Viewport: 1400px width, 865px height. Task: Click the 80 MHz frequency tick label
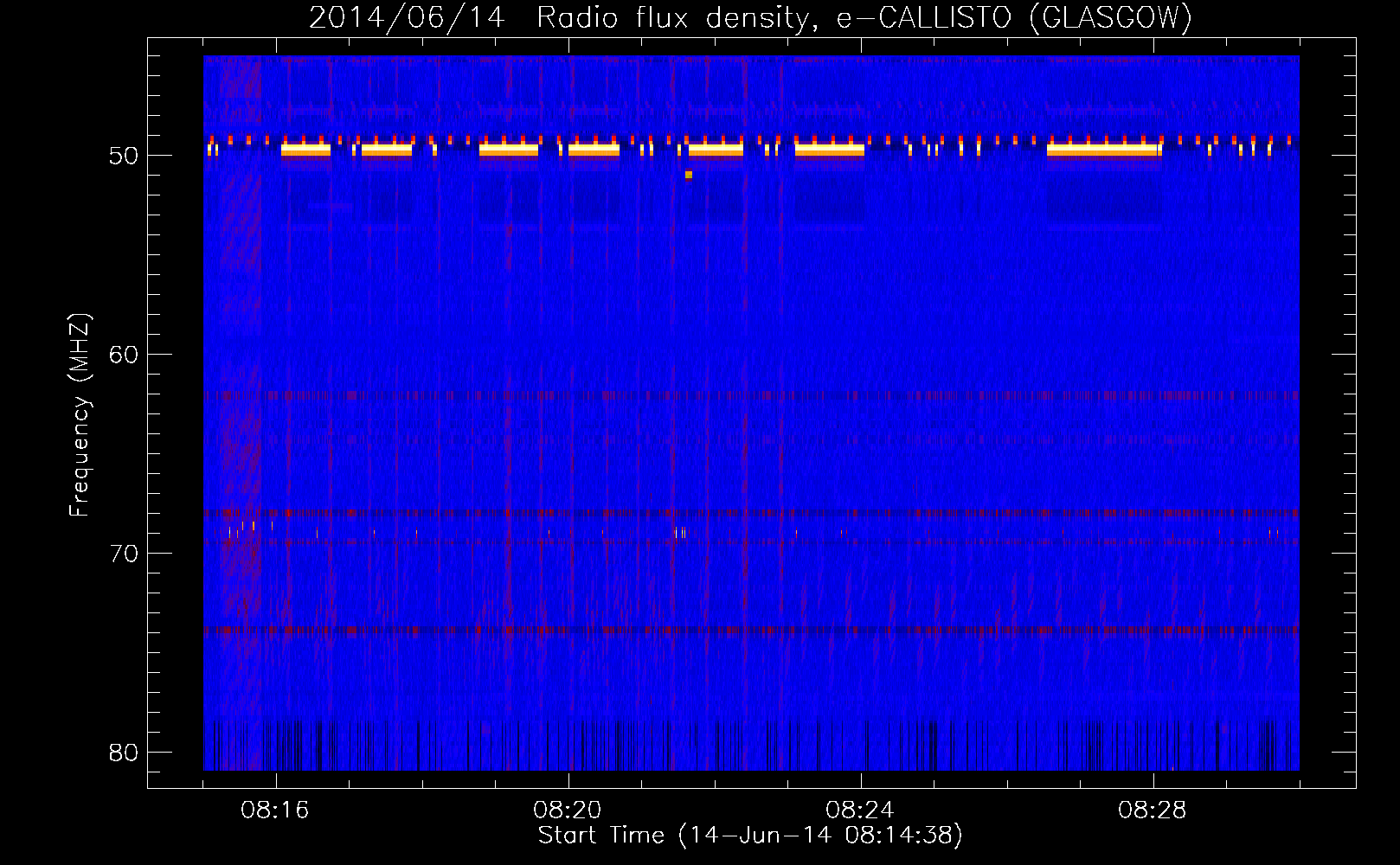point(124,753)
